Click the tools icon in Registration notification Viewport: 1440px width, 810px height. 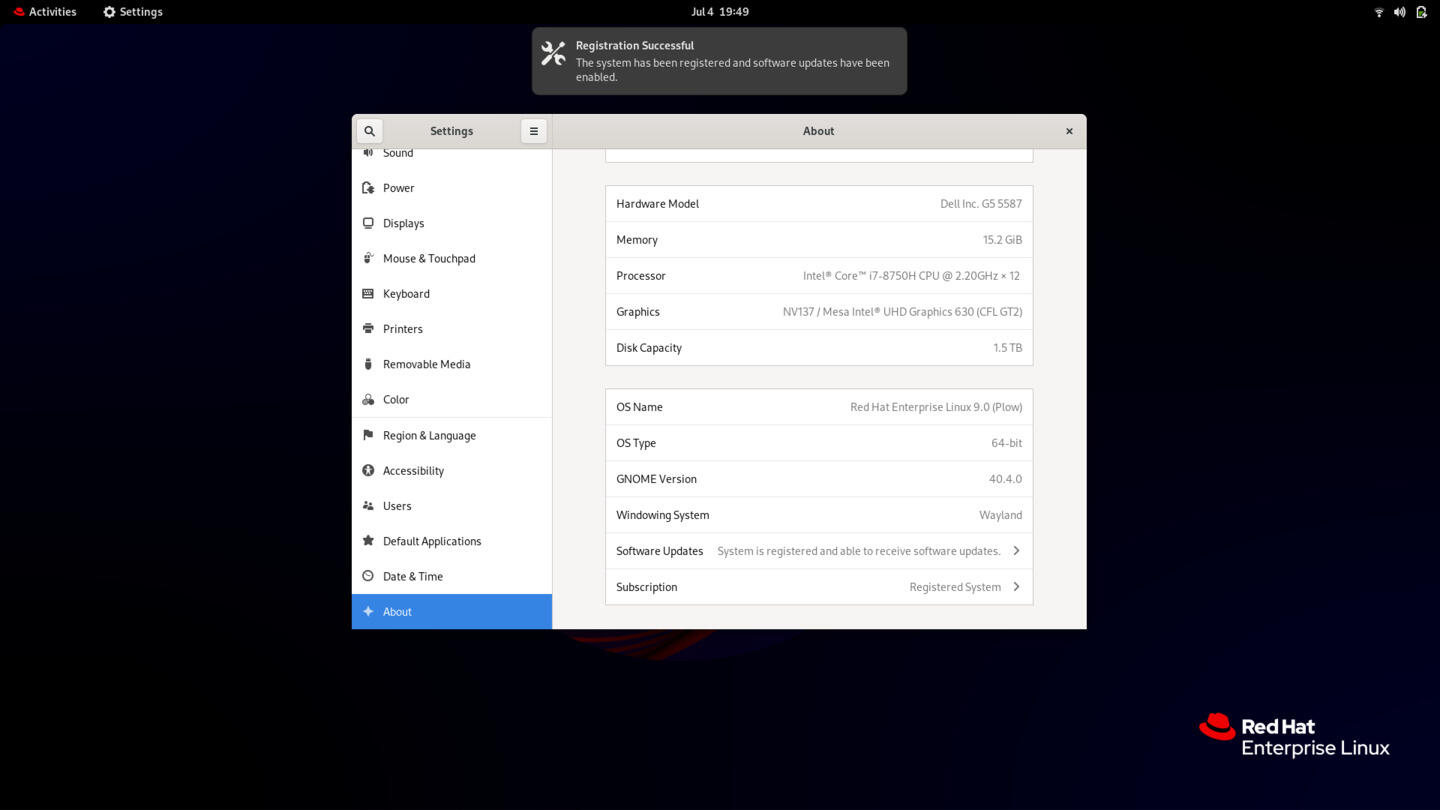(x=553, y=53)
